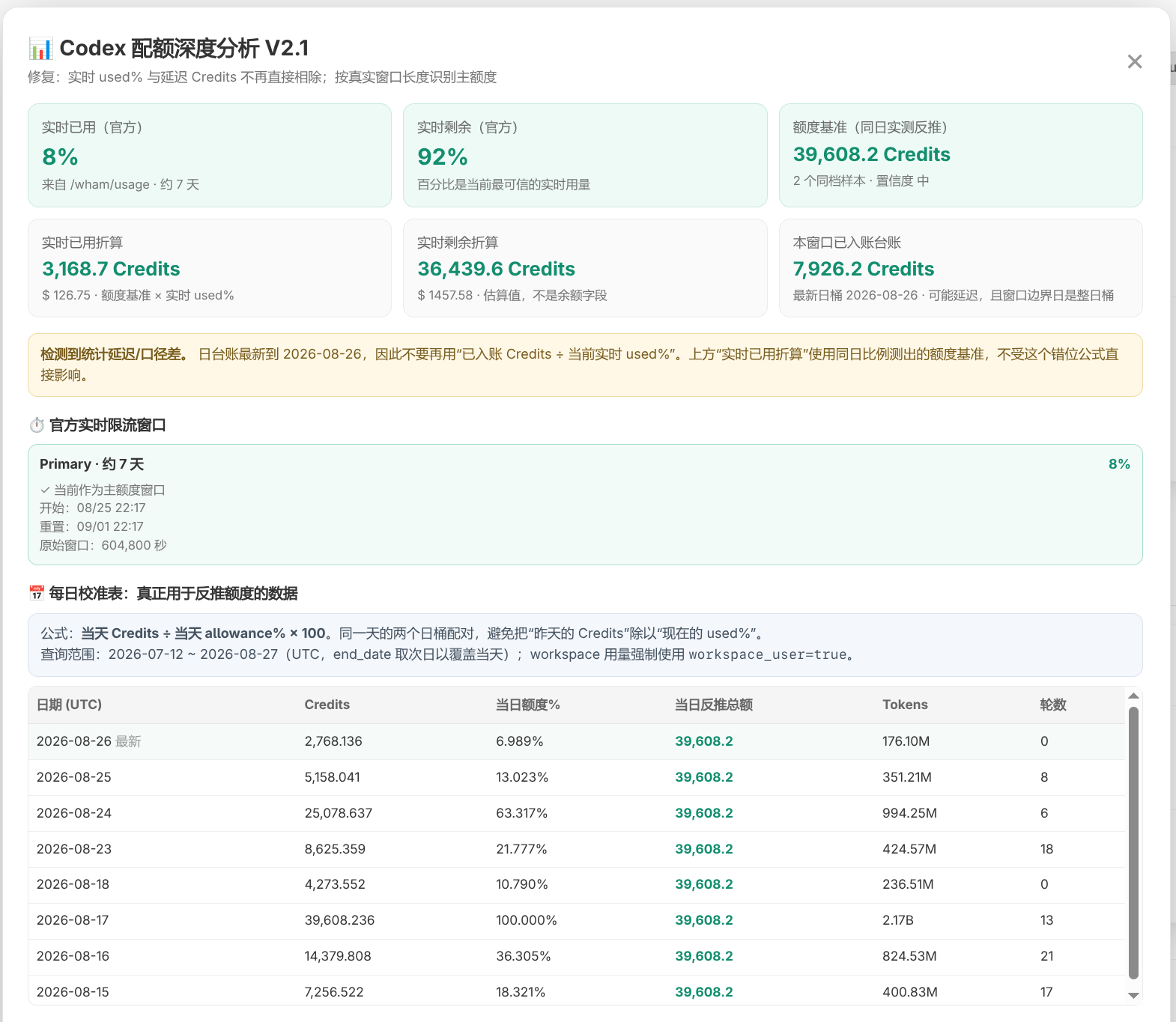Click the Credits cell 8,625.359
Screen dimensions: 1176x1022
pos(335,849)
